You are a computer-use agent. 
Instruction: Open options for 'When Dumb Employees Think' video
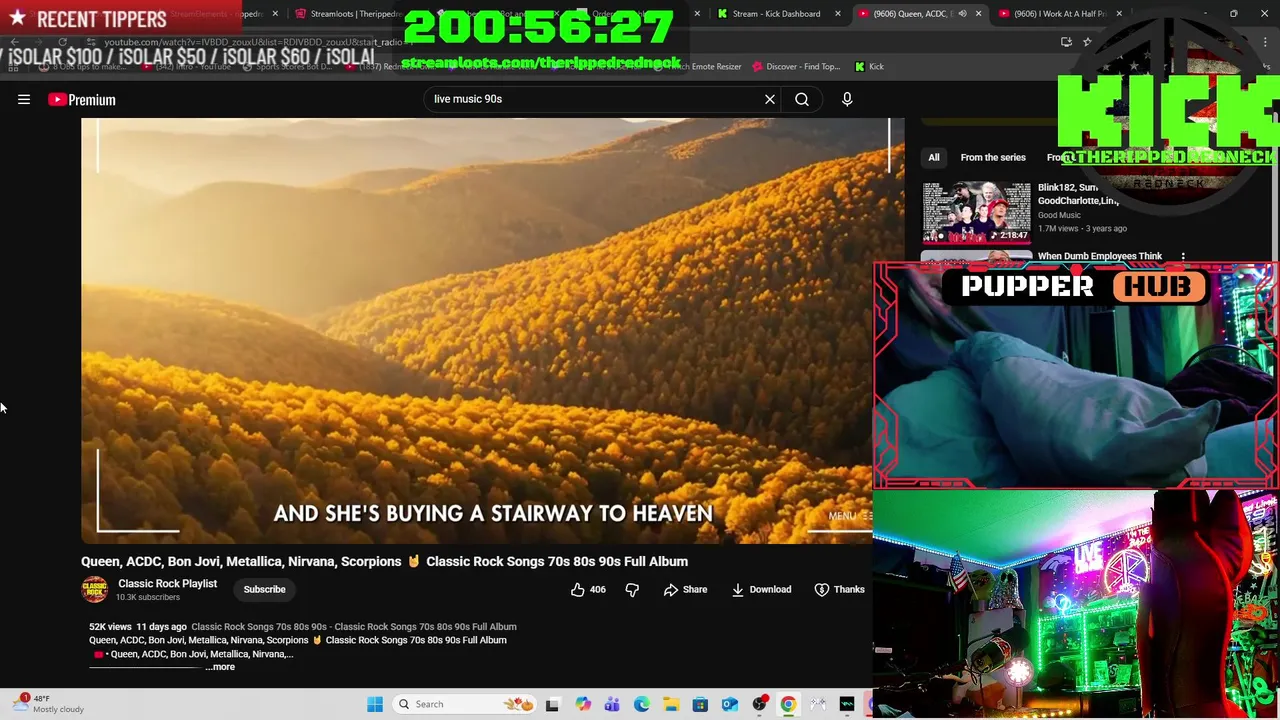coord(1183,257)
